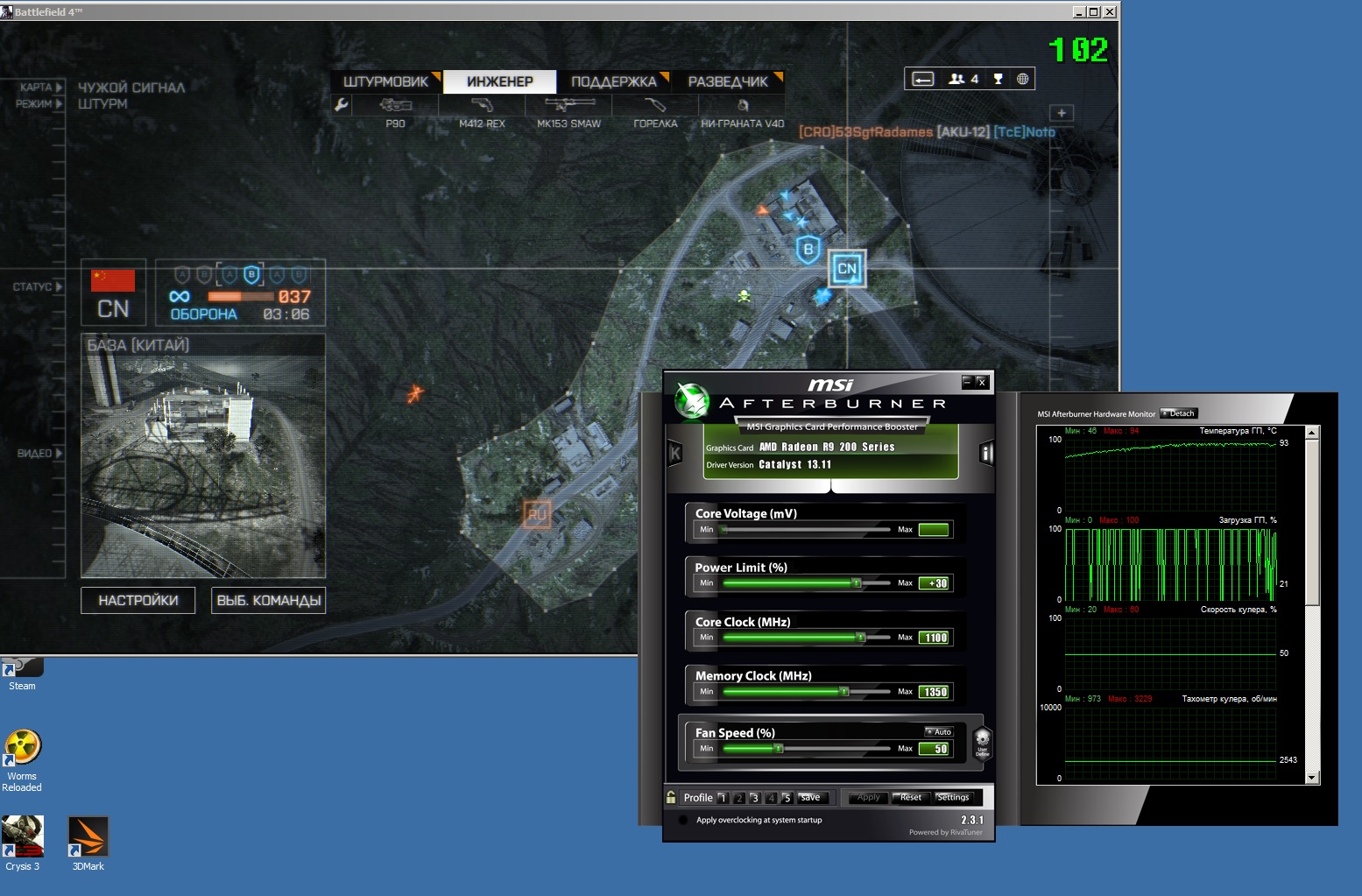The width and height of the screenshot is (1362, 896).
Task: Select profile slot 3 in Afterburner
Action: 755,798
